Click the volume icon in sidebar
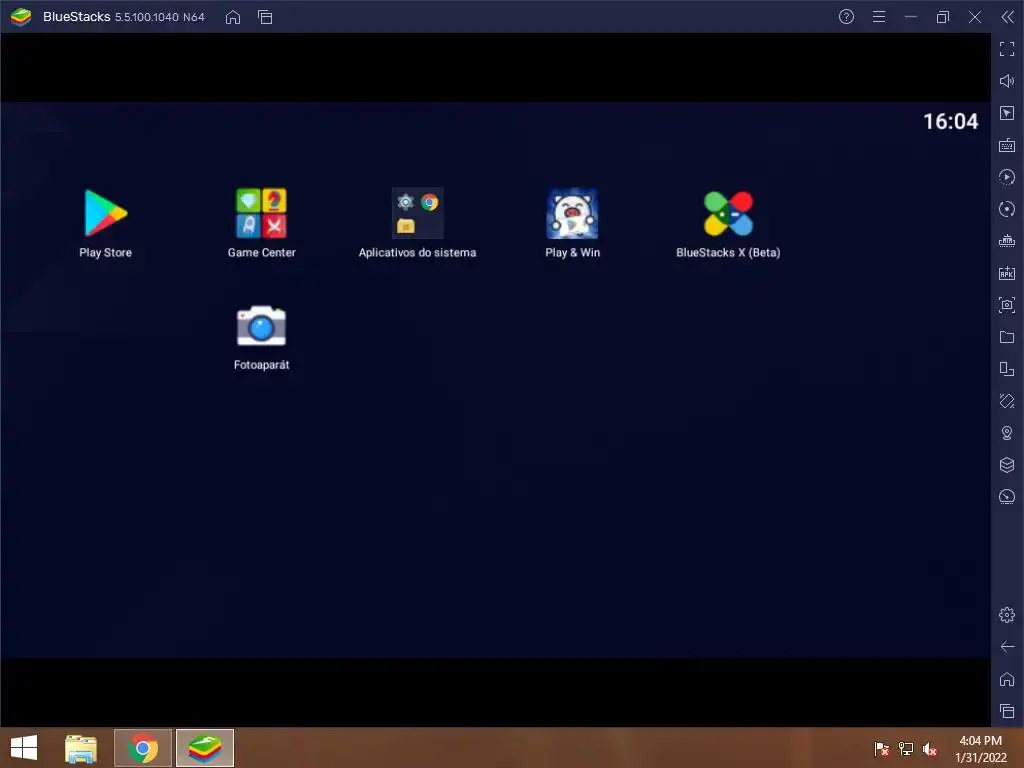The width and height of the screenshot is (1024, 768). click(1007, 81)
